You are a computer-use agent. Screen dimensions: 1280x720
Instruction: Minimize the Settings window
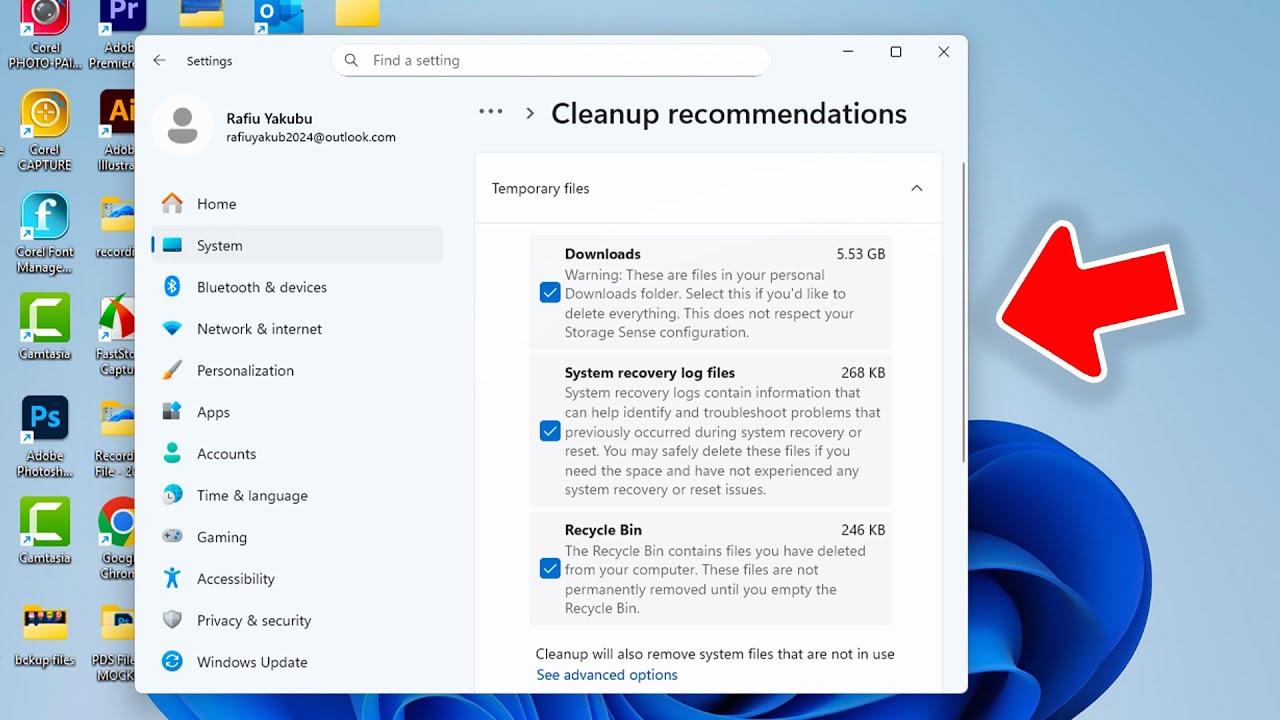[x=848, y=52]
